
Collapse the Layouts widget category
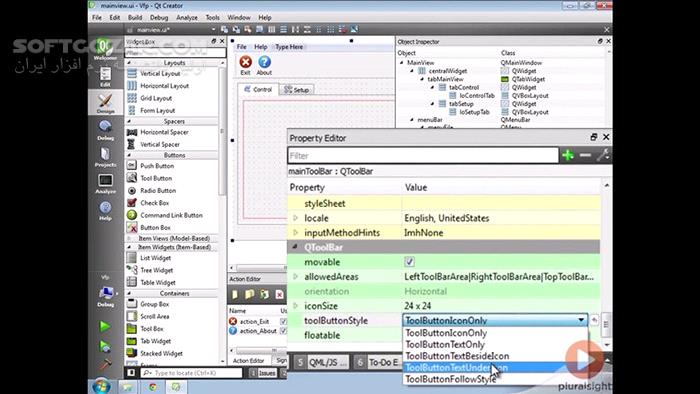[x=129, y=63]
